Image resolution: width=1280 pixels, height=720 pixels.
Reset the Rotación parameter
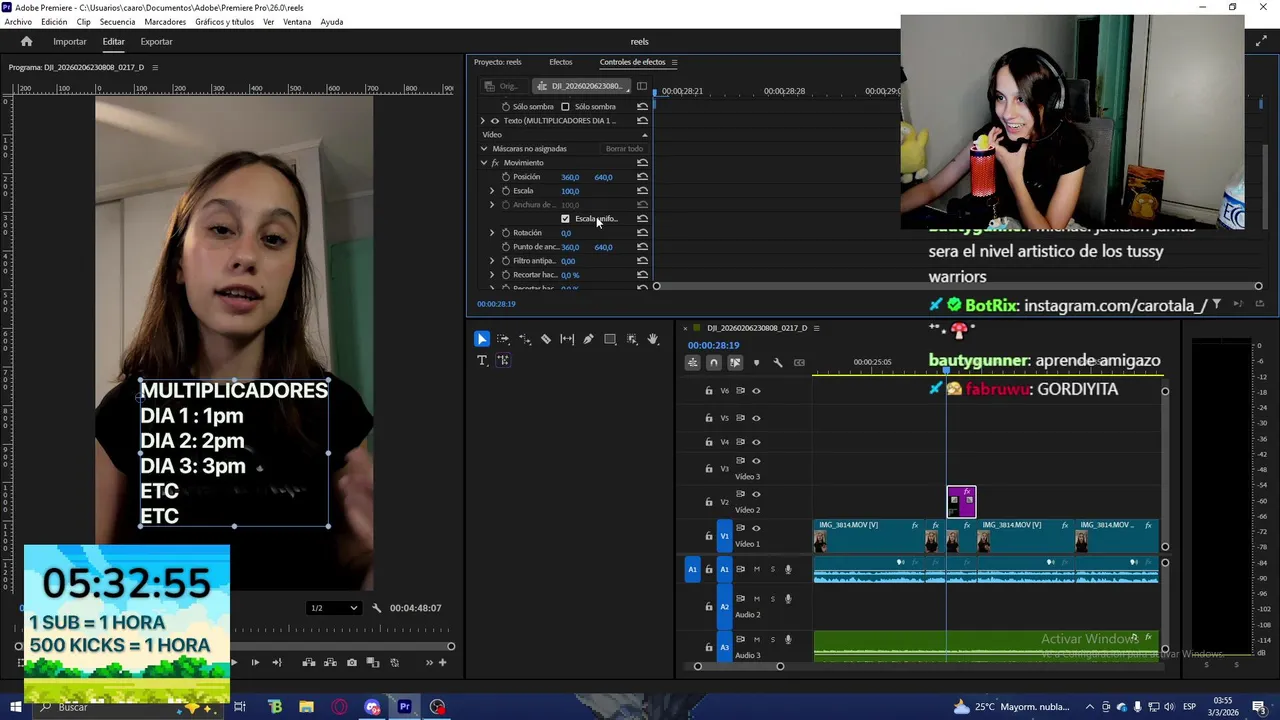coord(642,233)
